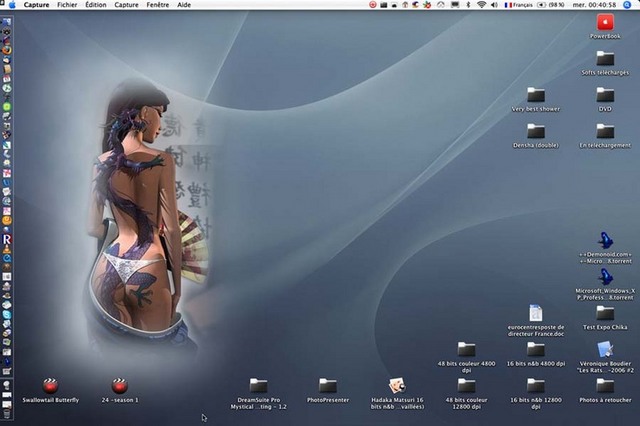Image resolution: width=640 pixels, height=426 pixels.
Task: Select the 48 bits couleur 4800 dpi folder
Action: coord(466,357)
